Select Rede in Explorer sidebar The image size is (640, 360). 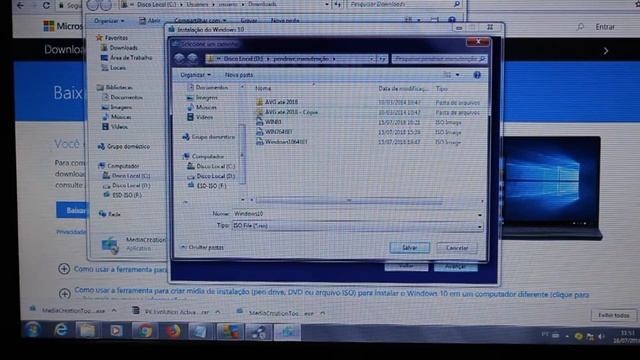(x=109, y=214)
